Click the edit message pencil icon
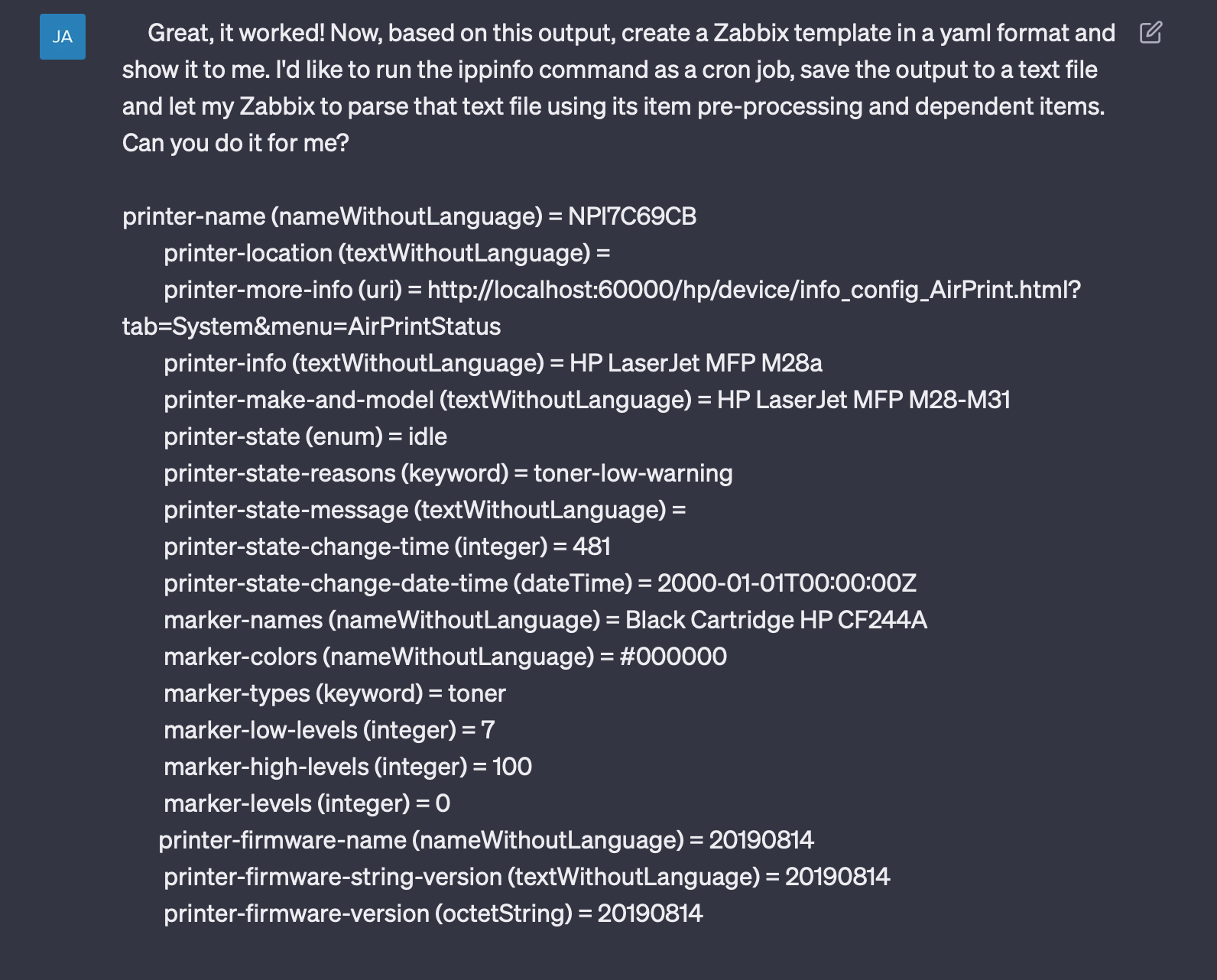The height and width of the screenshot is (980, 1217). 1151,34
